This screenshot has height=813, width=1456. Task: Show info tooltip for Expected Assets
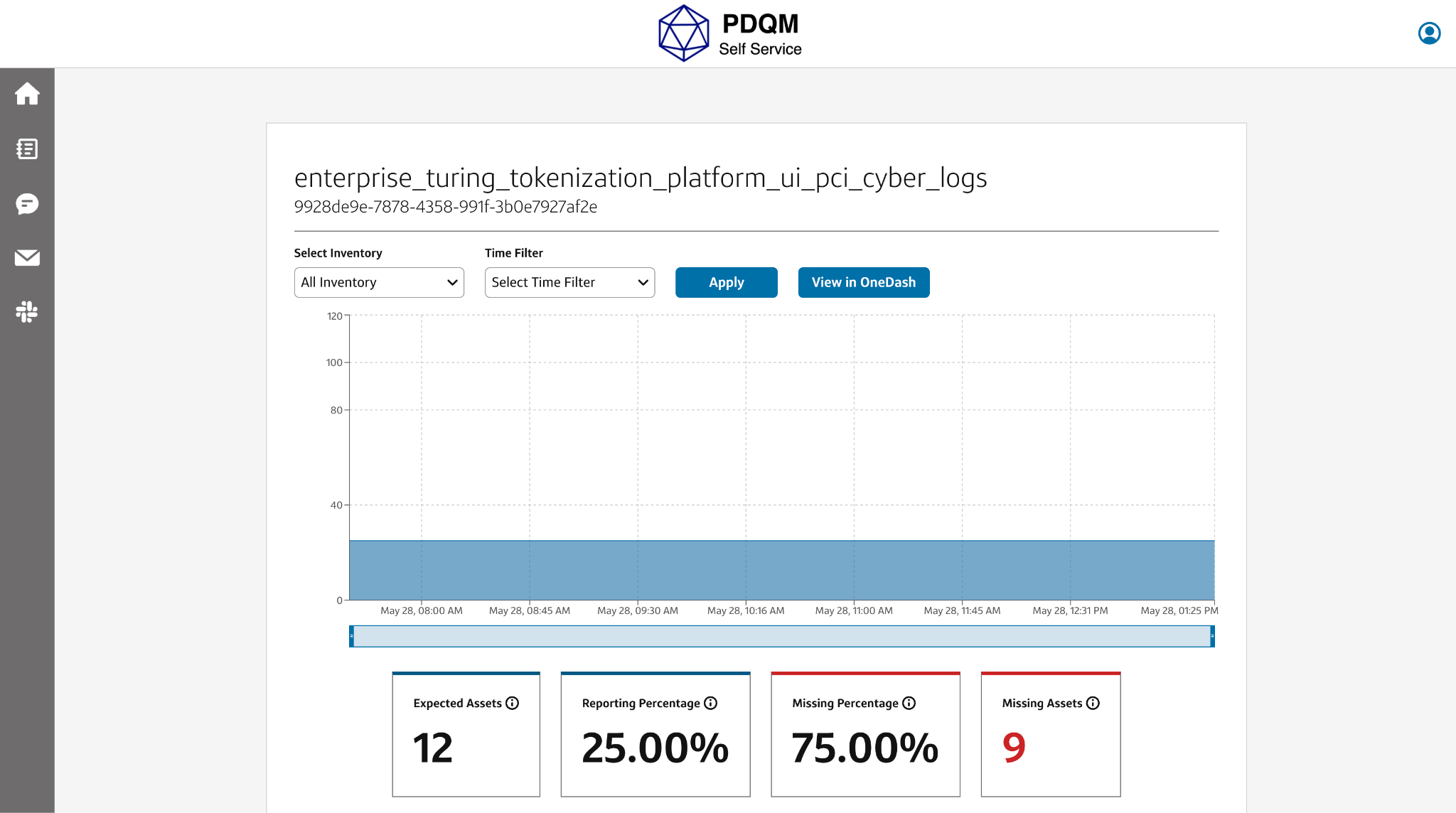pos(512,703)
